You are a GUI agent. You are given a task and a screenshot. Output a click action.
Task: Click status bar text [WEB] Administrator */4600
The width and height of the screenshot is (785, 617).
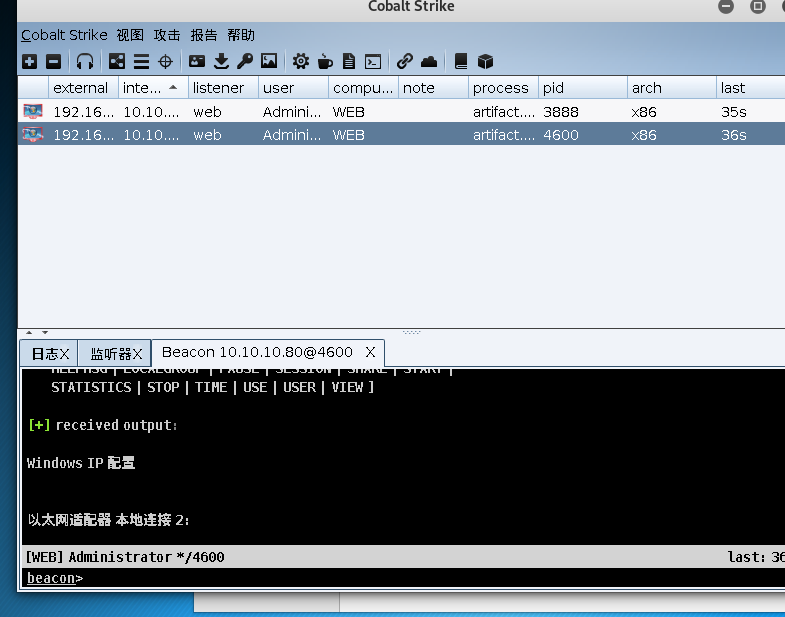tap(125, 557)
